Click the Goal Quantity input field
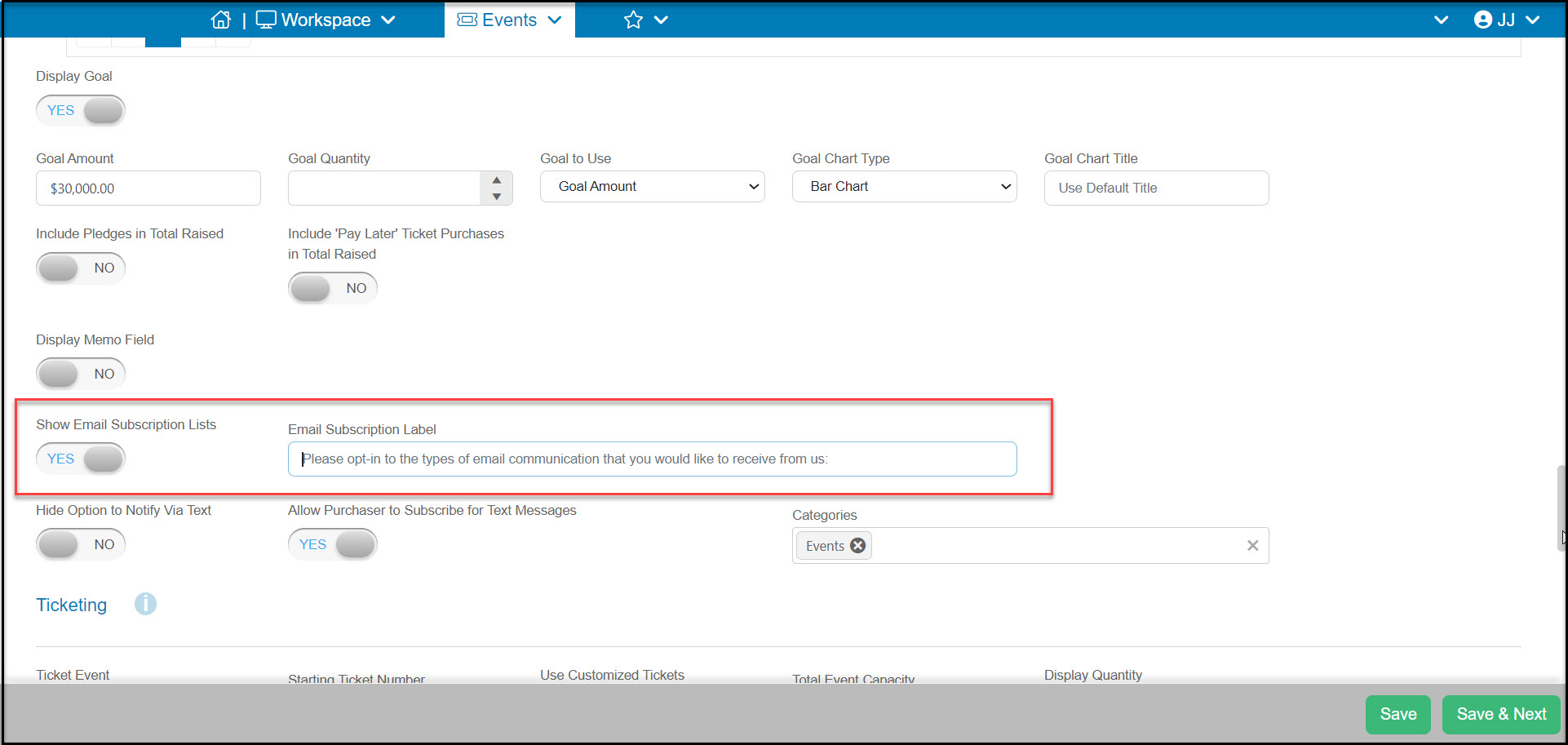Screen dimensions: 1568x745 384,188
